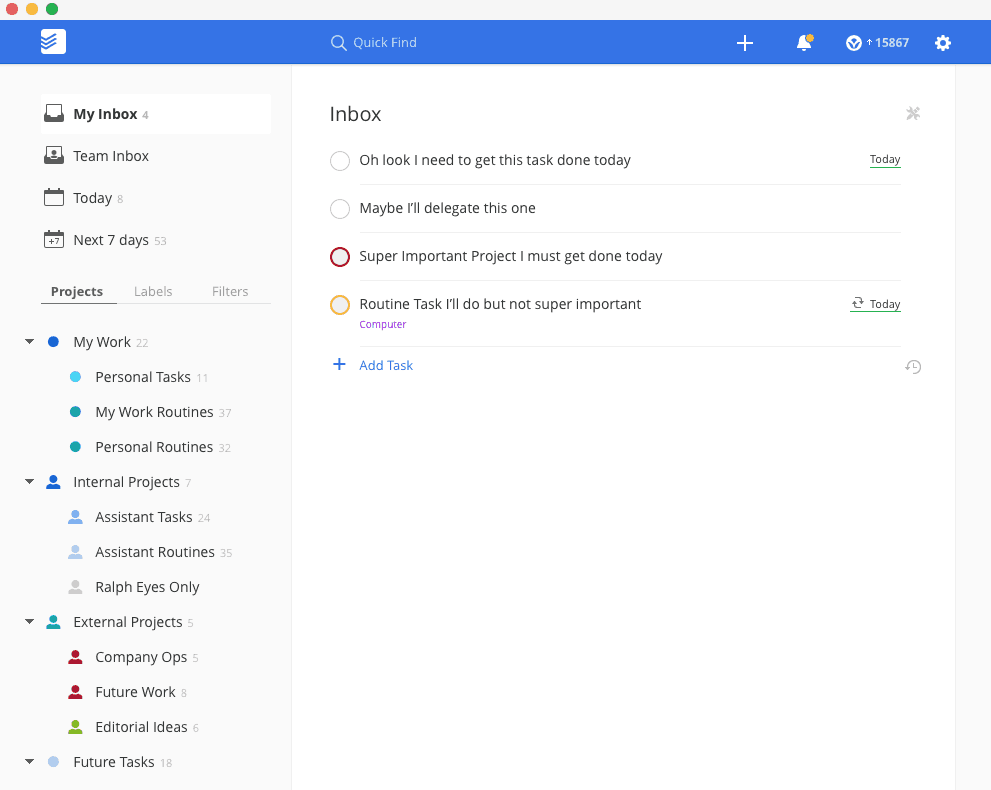The height and width of the screenshot is (790, 991).
Task: Open karma points 15867 indicator
Action: [x=877, y=43]
